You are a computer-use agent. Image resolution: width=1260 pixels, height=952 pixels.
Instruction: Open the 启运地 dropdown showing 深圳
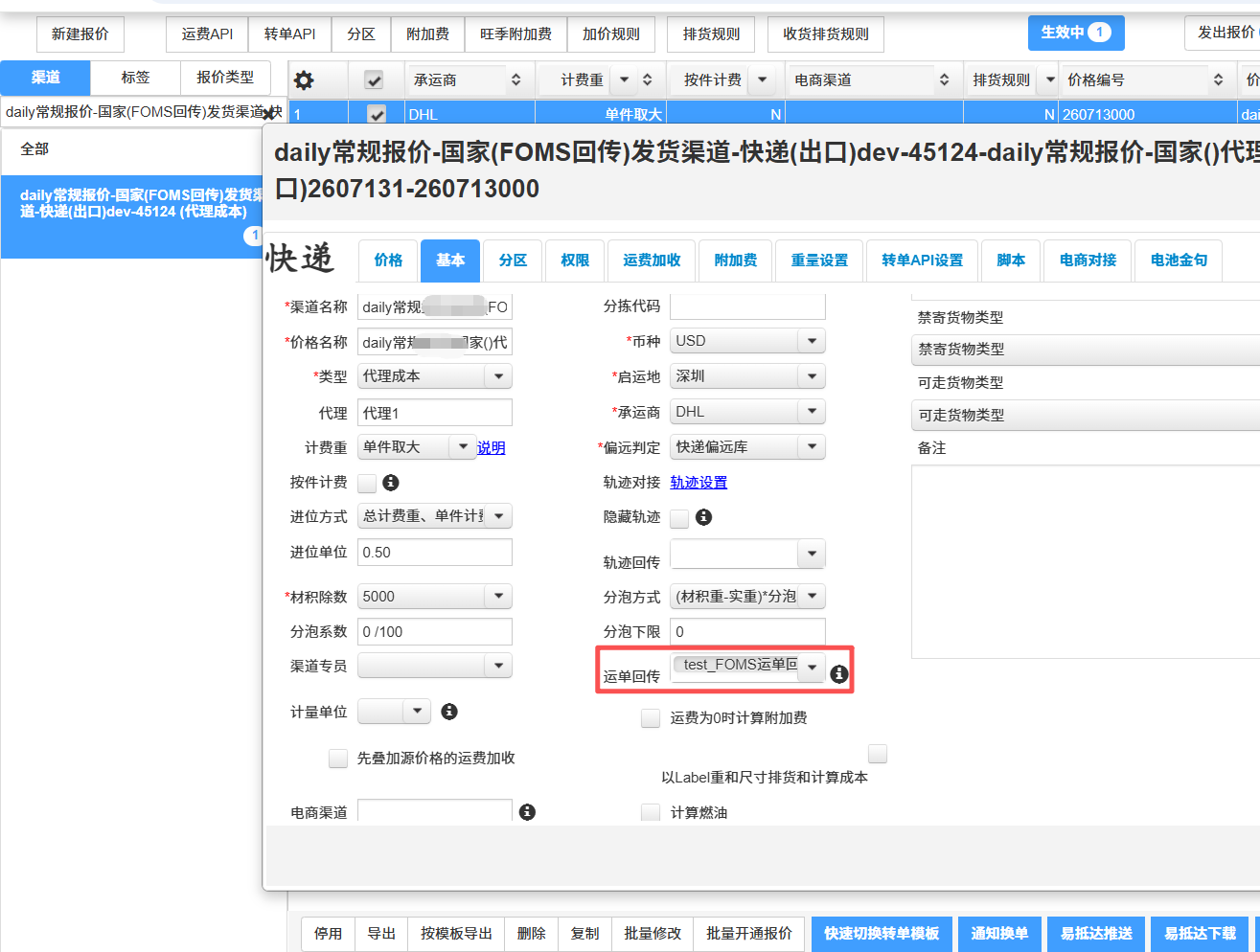747,376
